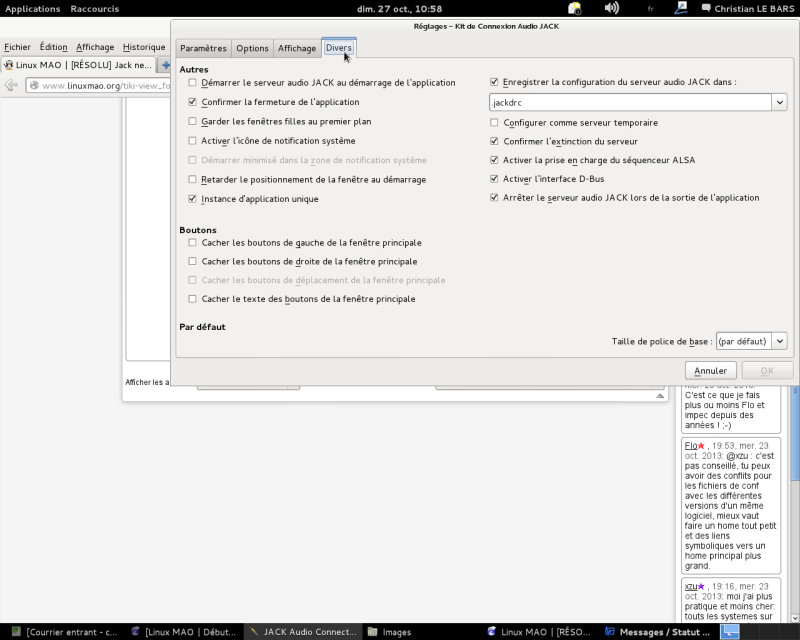Check Configurer comme serveur temporaire
Image resolution: width=800 pixels, height=640 pixels.
coord(494,122)
